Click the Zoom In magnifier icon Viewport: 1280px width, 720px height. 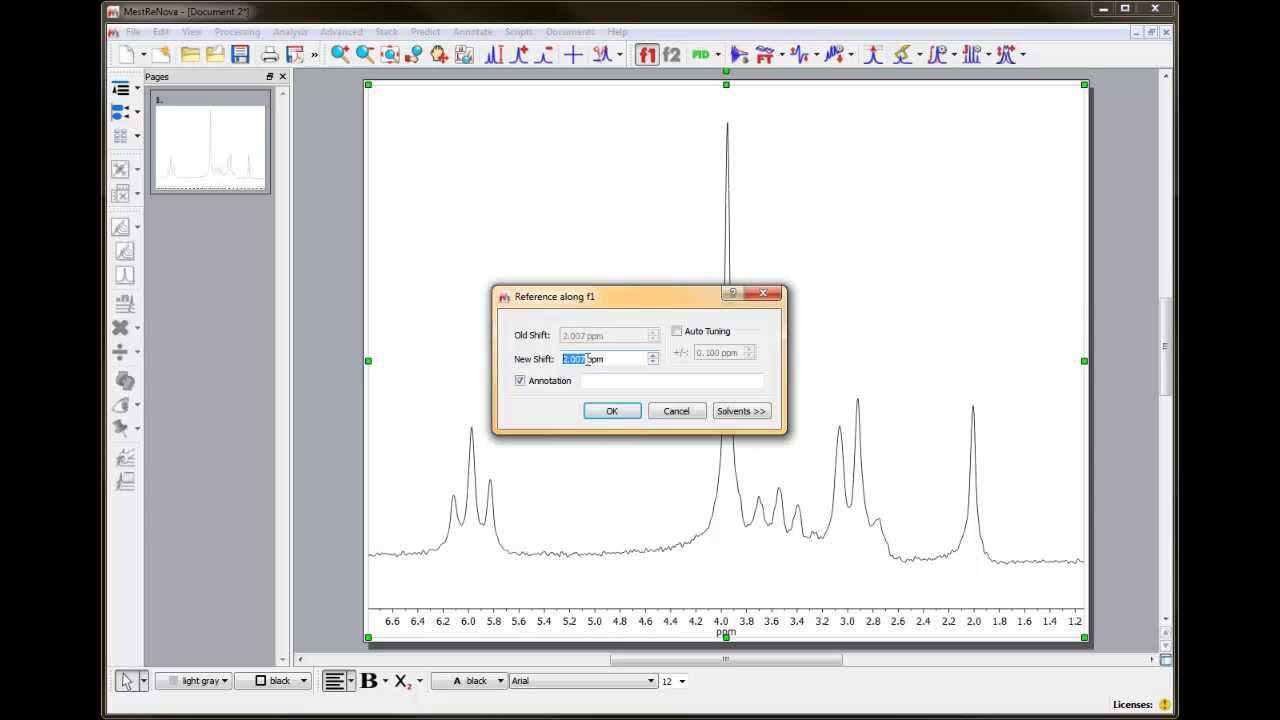pyautogui.click(x=340, y=55)
